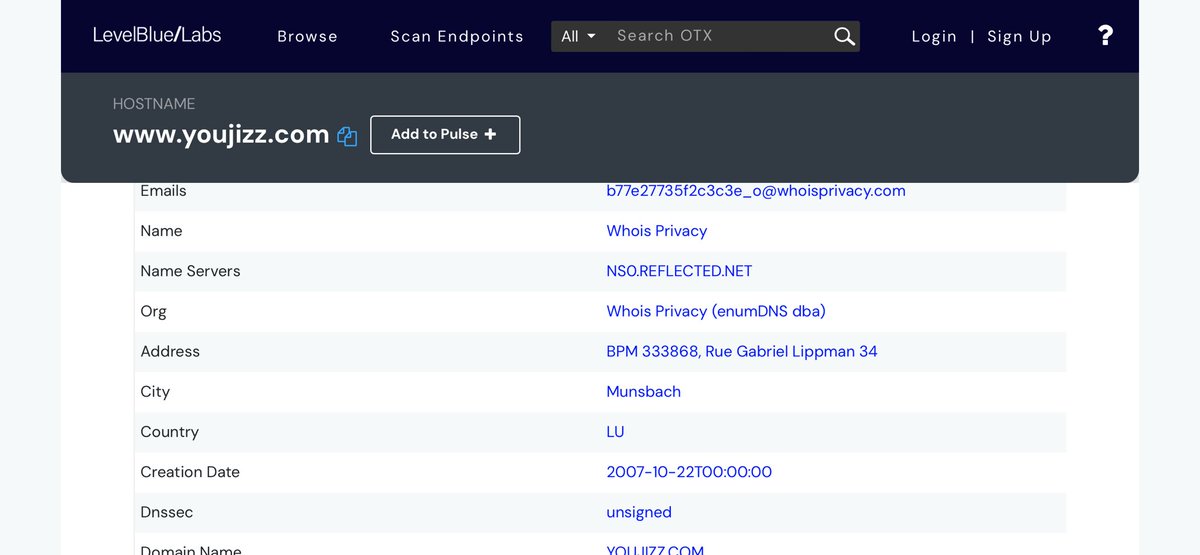The height and width of the screenshot is (555, 1200).
Task: Click the Whois Privacy name link
Action: 656,231
